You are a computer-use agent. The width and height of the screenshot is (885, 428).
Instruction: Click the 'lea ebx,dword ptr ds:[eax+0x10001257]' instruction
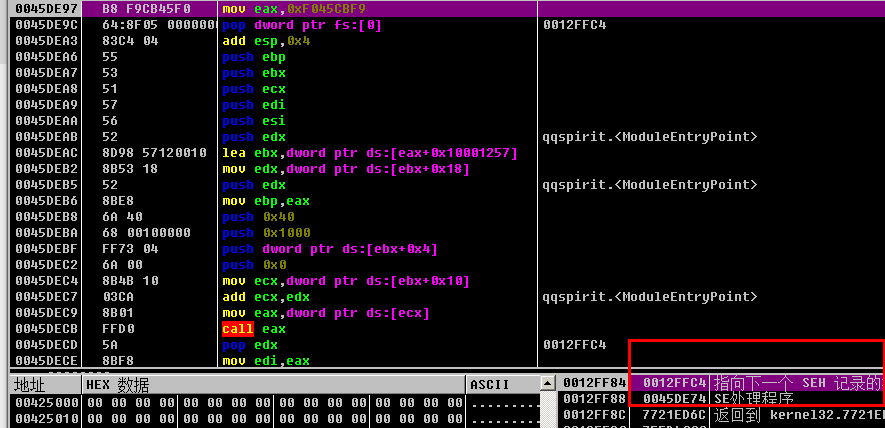point(370,153)
